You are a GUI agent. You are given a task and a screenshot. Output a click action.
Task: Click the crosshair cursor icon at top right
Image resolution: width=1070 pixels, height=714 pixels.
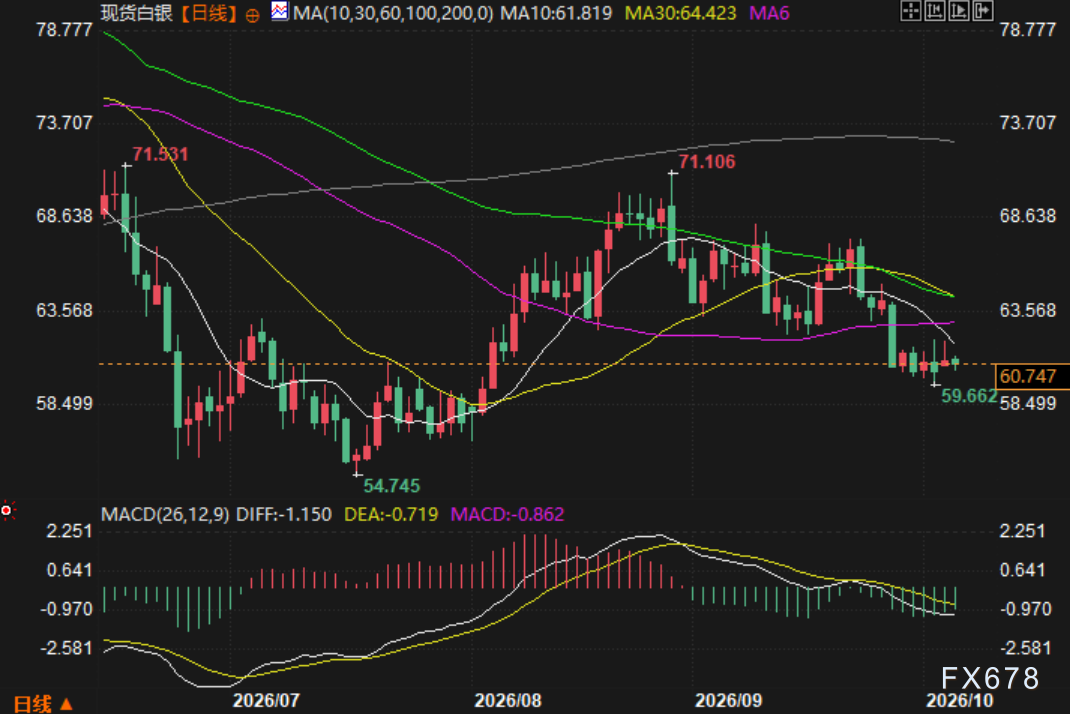[910, 10]
